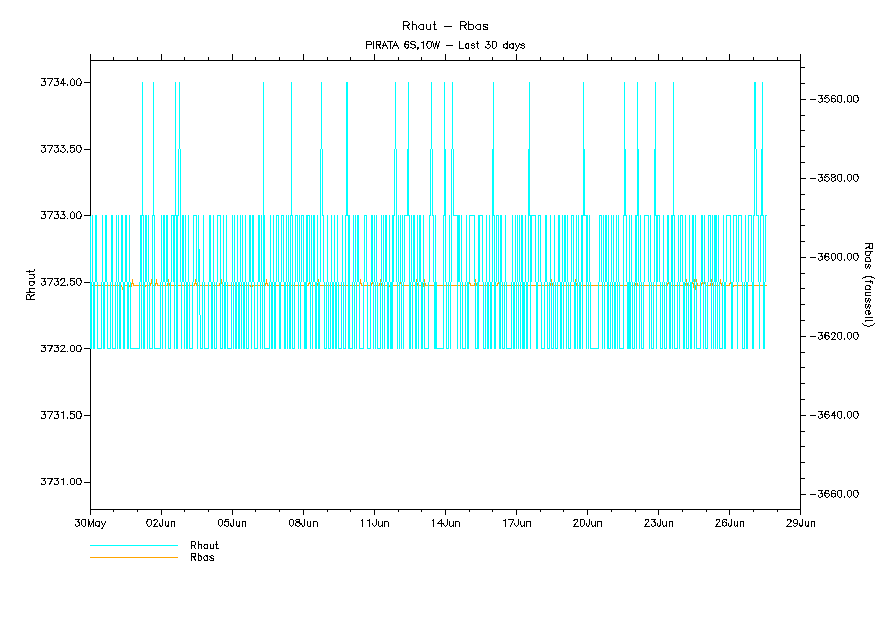This screenshot has height=630, width=891.
Task: Click the right axis title "Rbas (faussel)"
Action: (x=868, y=282)
